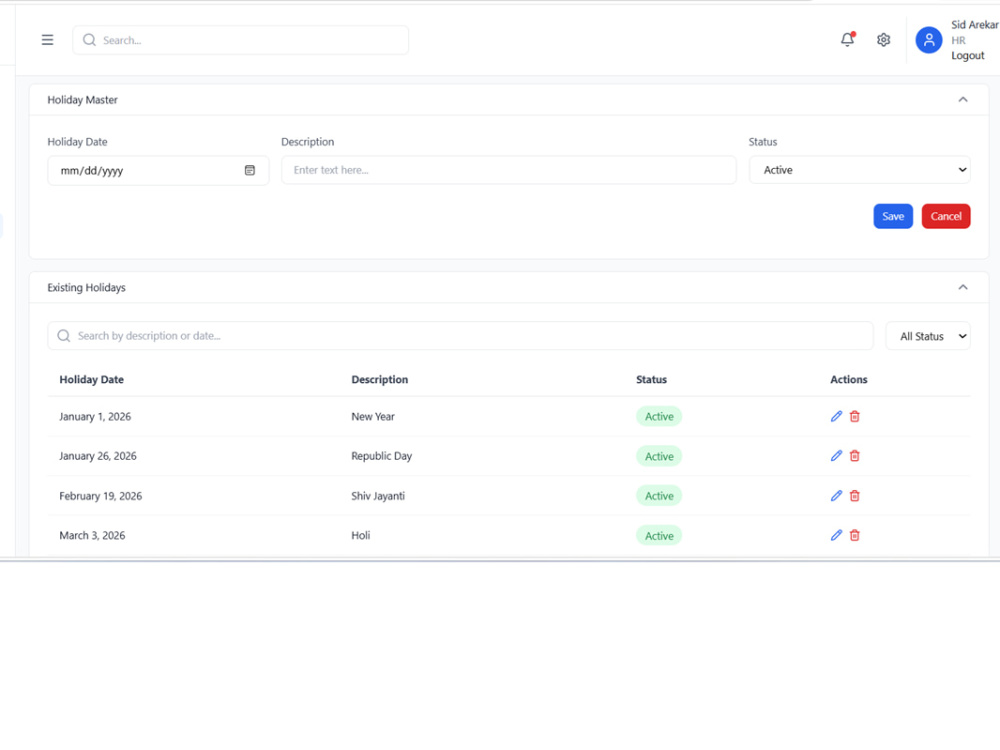Screen dimensions: 1000x750
Task: Open the Status Active dropdown
Action: click(859, 170)
